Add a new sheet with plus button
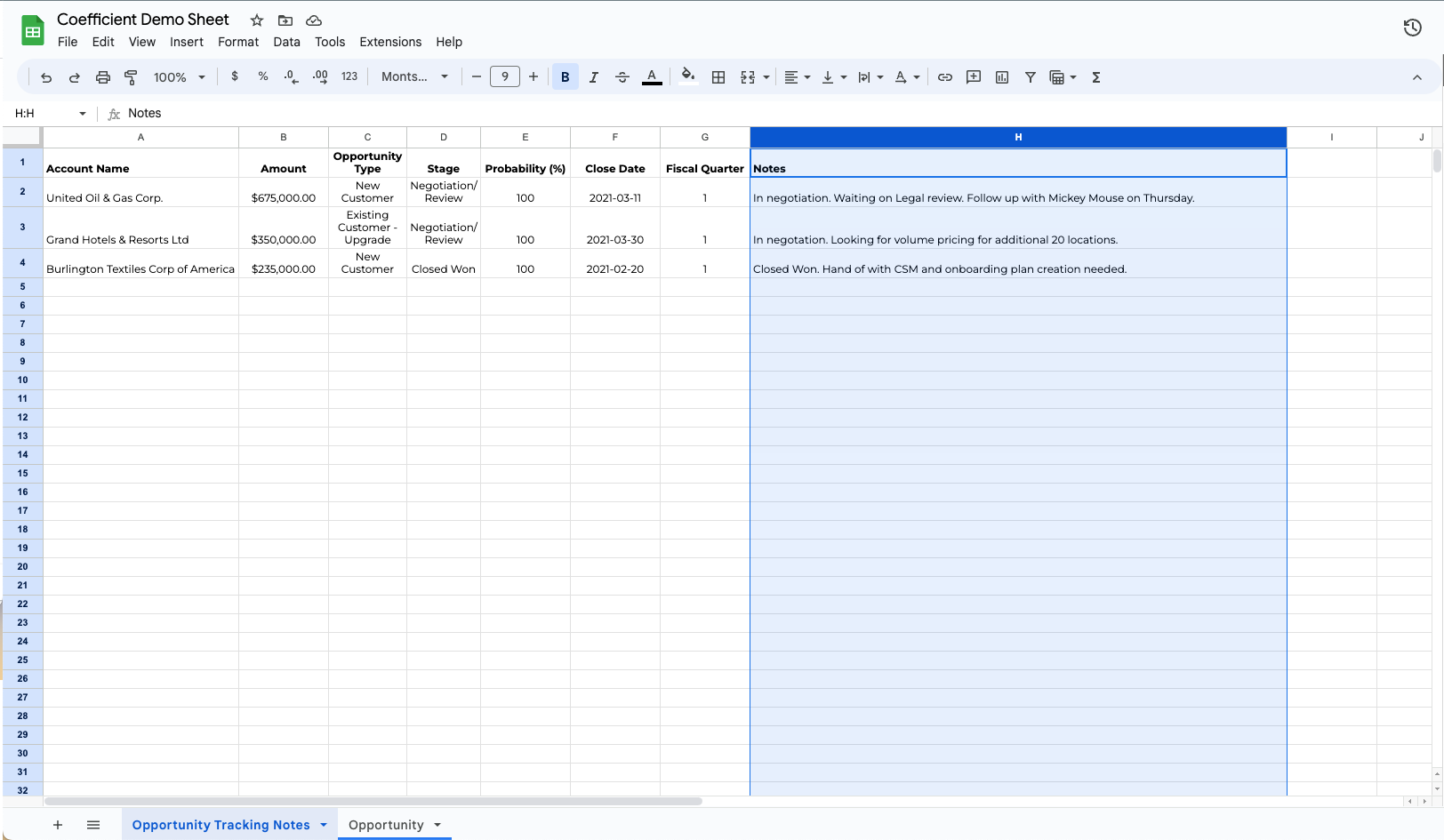This screenshot has width=1444, height=840. click(58, 825)
